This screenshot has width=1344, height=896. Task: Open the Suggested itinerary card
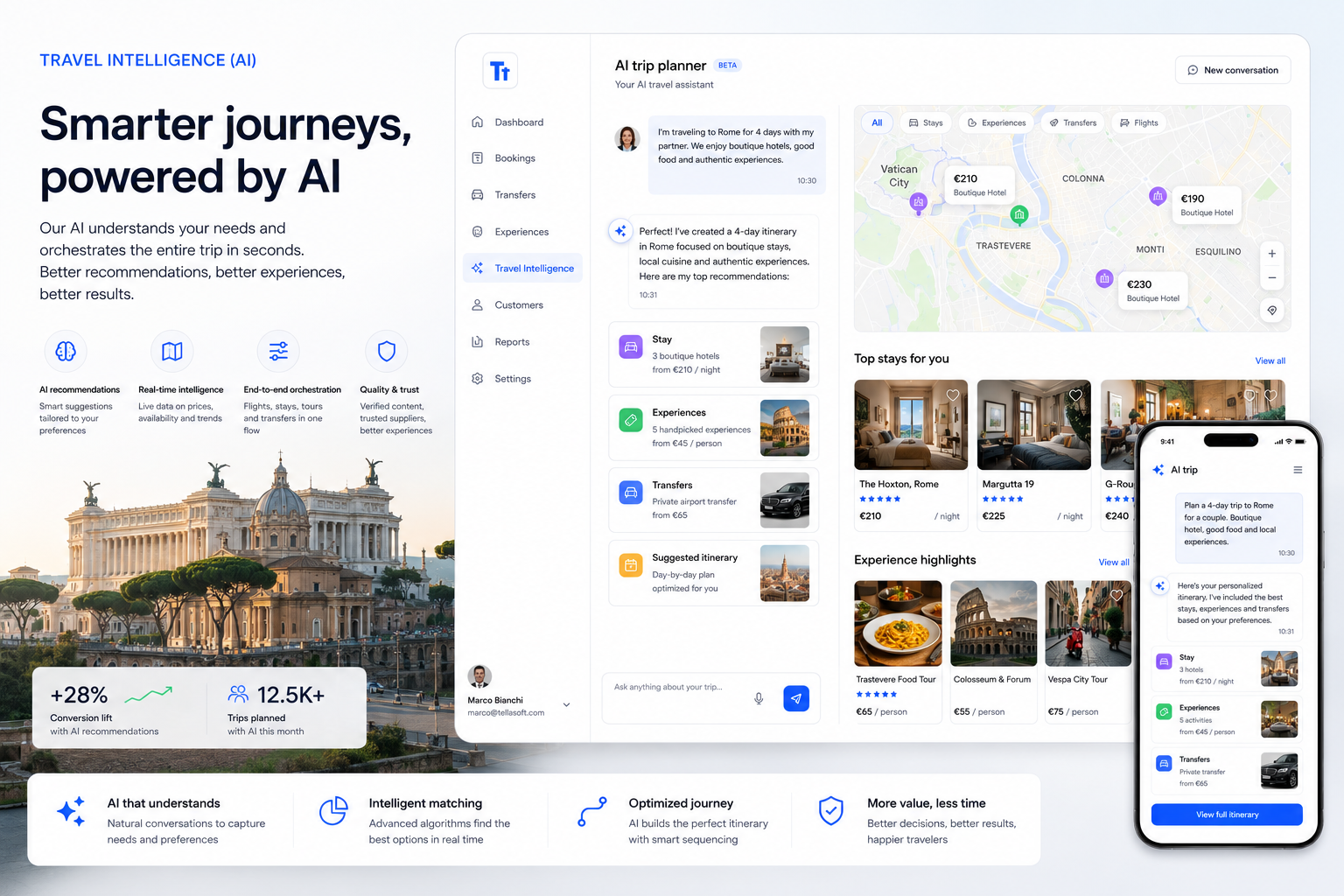coord(713,573)
